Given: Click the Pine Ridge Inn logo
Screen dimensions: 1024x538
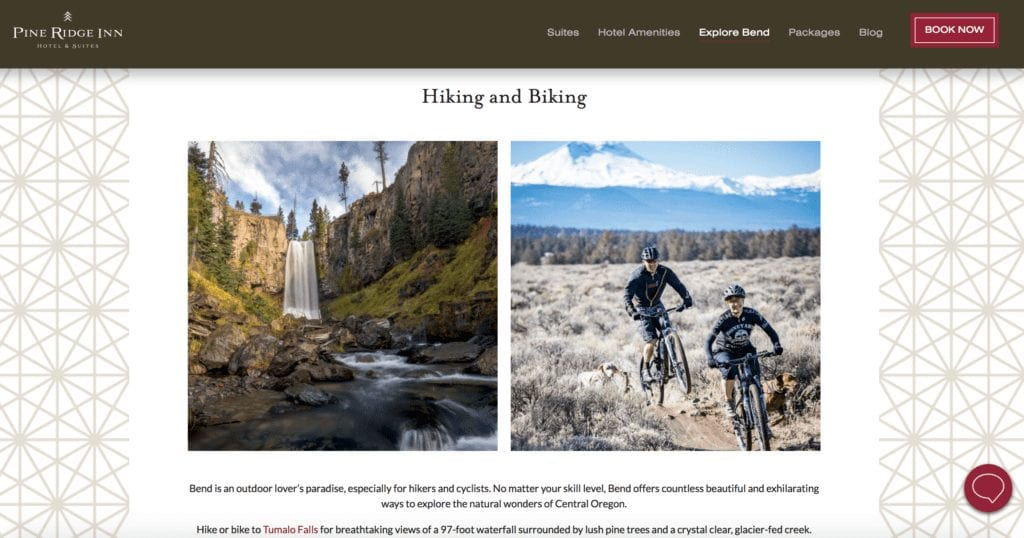Looking at the screenshot, I should (68, 30).
